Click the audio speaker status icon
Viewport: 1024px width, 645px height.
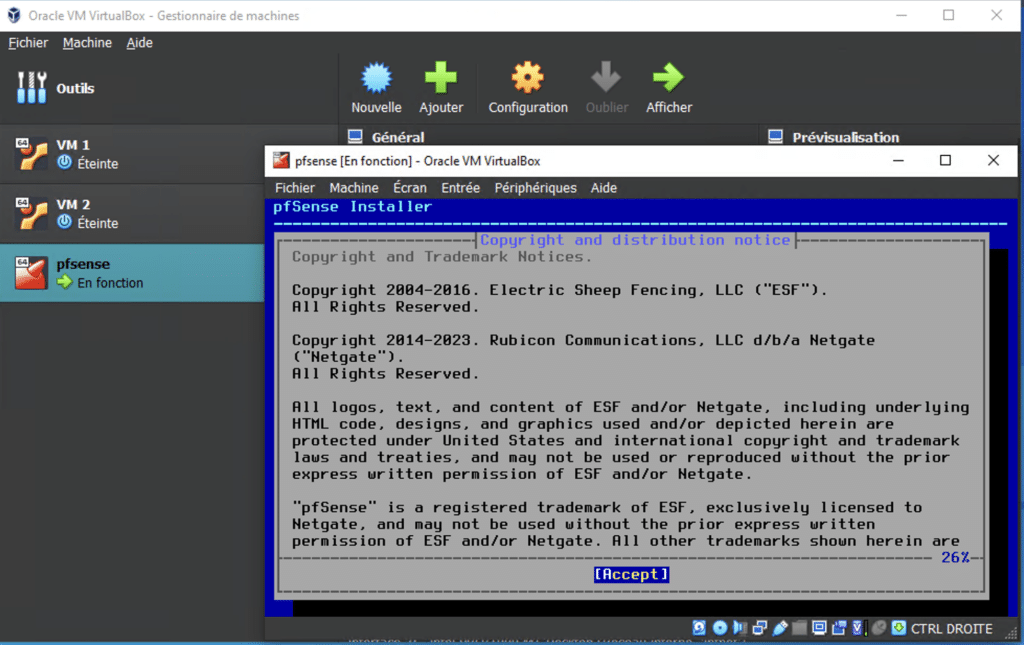click(x=740, y=628)
